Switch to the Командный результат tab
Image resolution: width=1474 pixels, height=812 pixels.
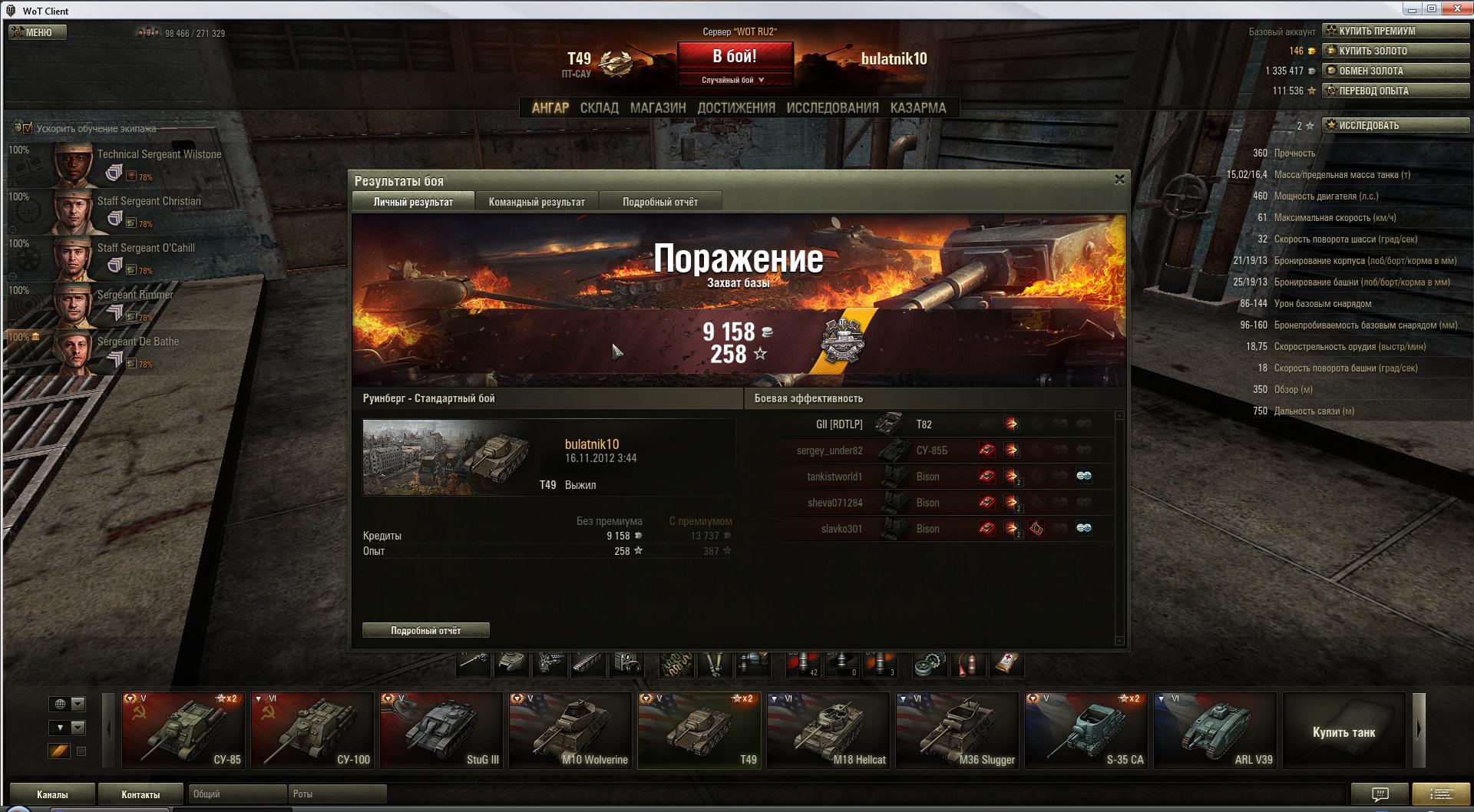[x=537, y=202]
